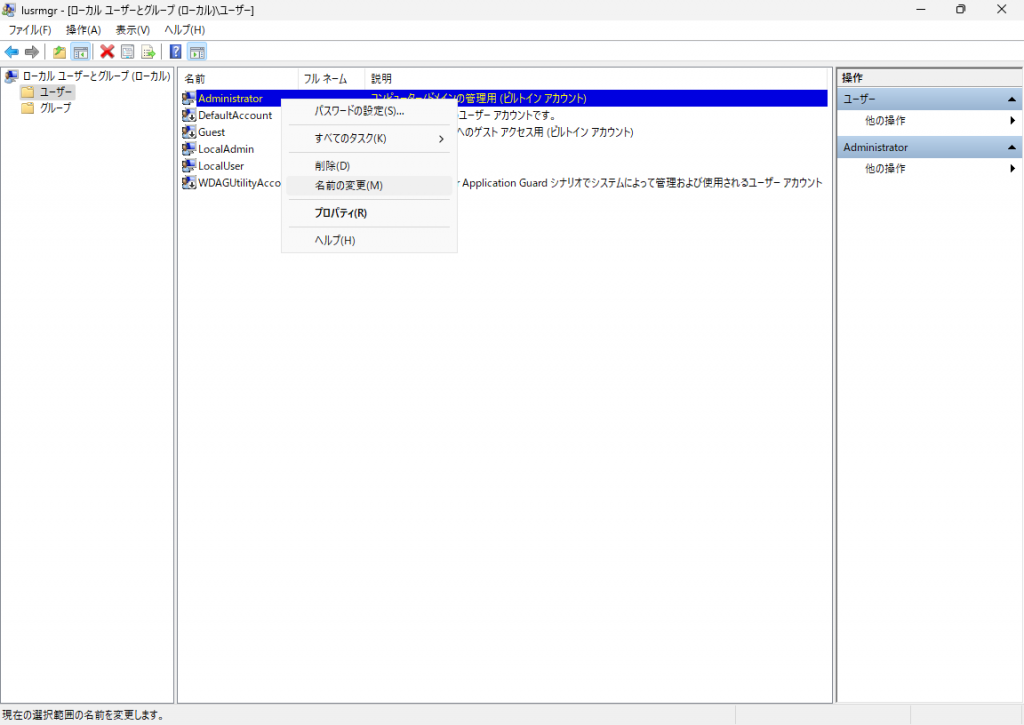Sort by the 説明 column header
The width and height of the screenshot is (1024, 725).
coord(596,78)
